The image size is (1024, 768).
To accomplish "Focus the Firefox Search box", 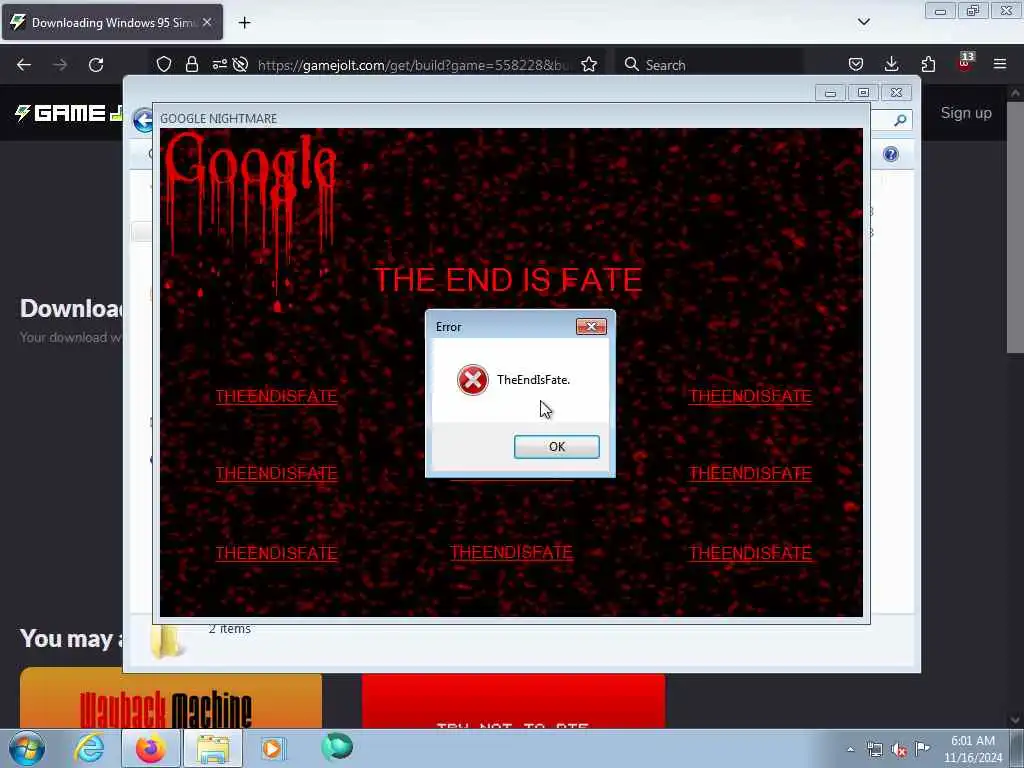I will 709,65.
